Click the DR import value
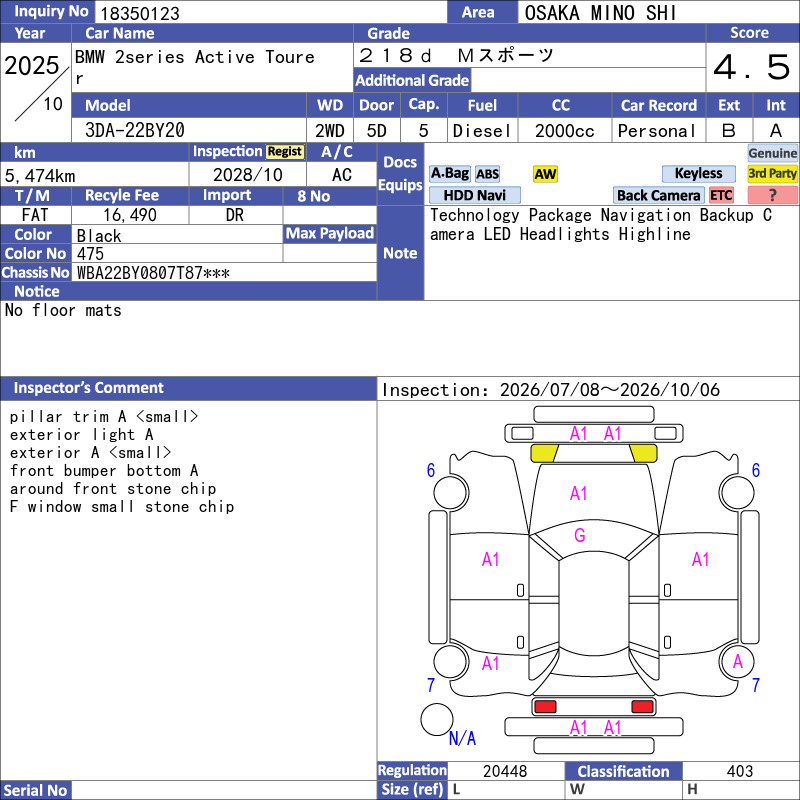Image resolution: width=800 pixels, height=800 pixels. point(235,215)
